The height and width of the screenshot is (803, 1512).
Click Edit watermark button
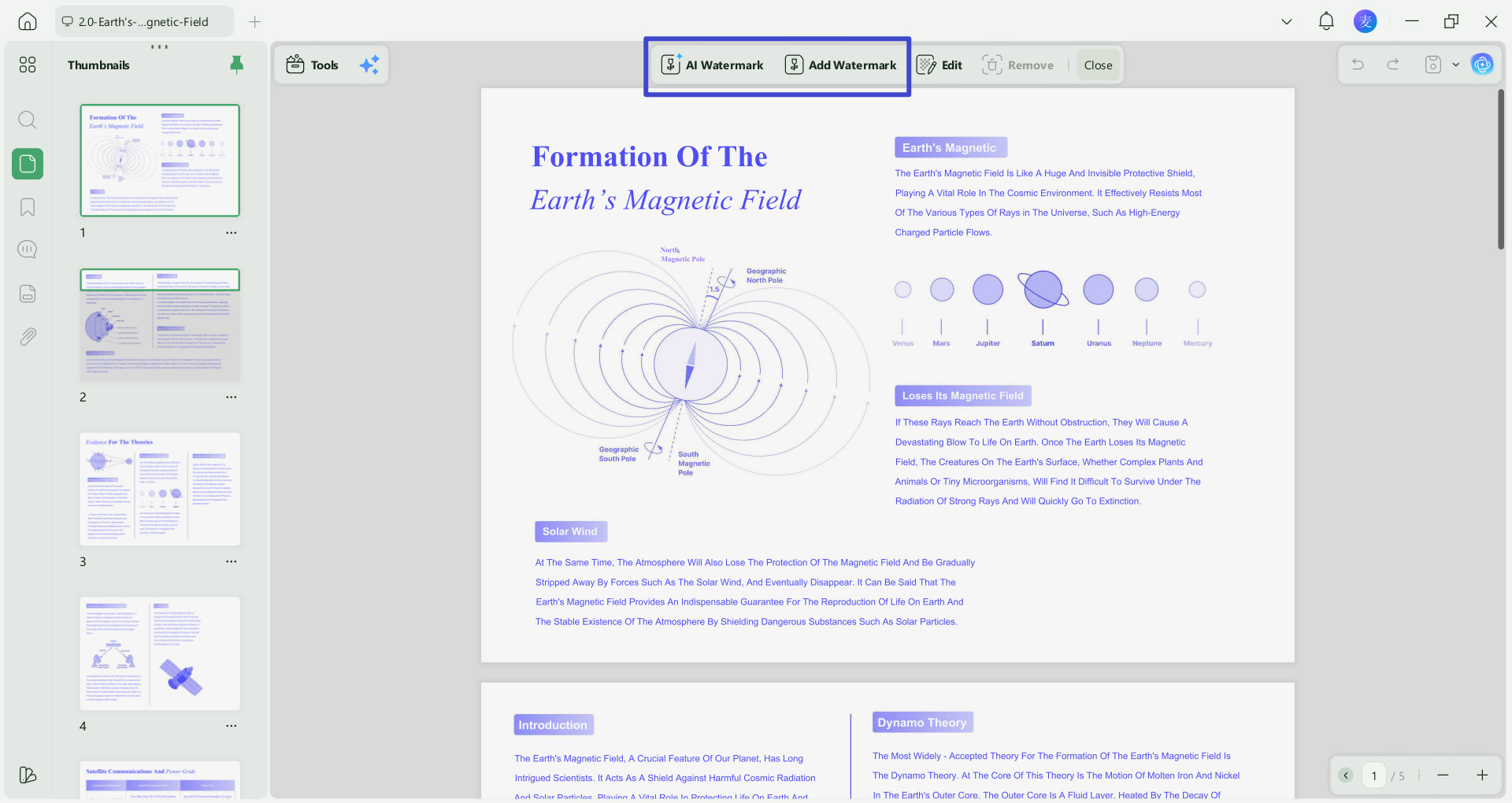click(x=940, y=65)
